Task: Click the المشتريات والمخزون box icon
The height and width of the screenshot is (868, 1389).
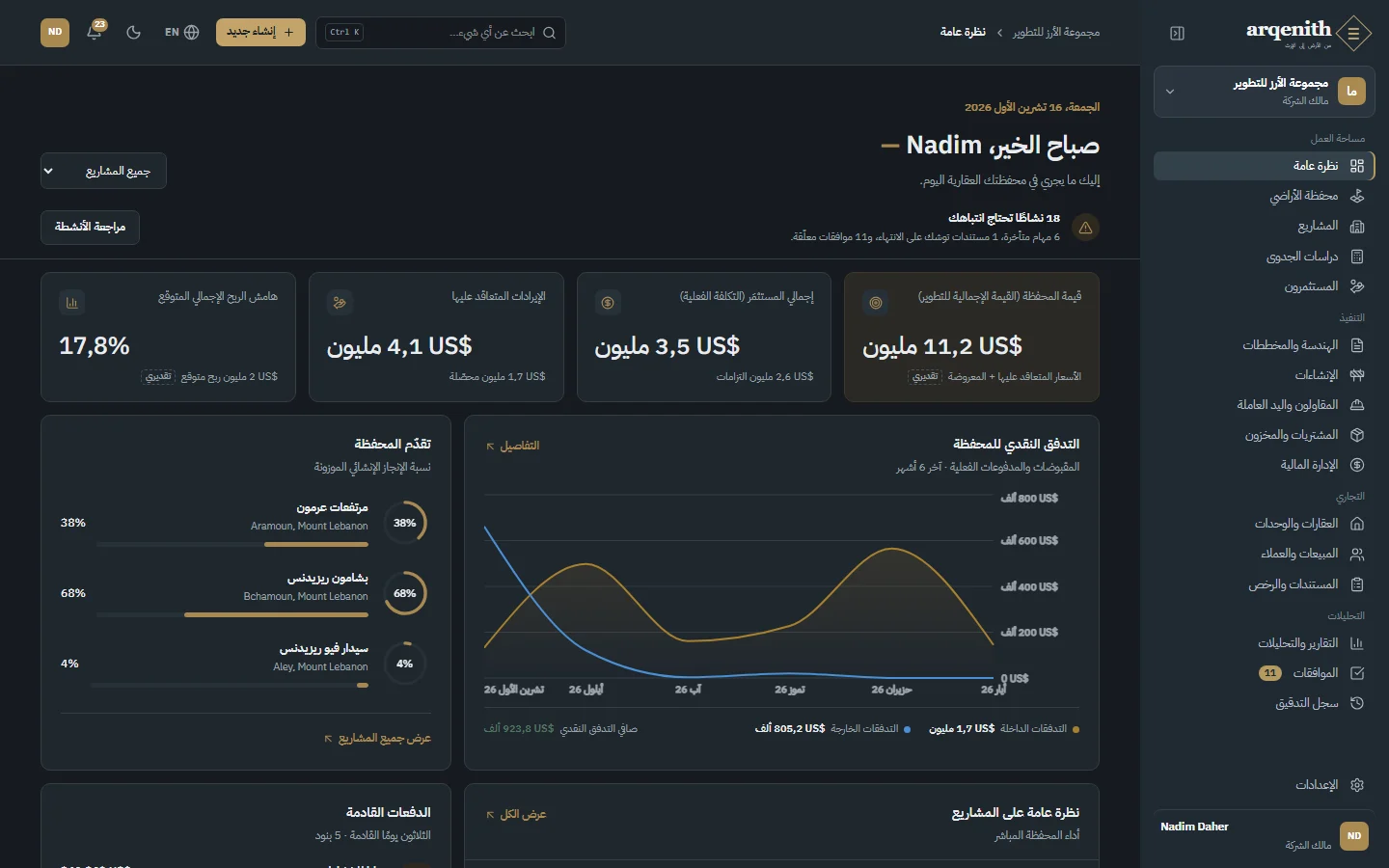Action: click(1357, 435)
